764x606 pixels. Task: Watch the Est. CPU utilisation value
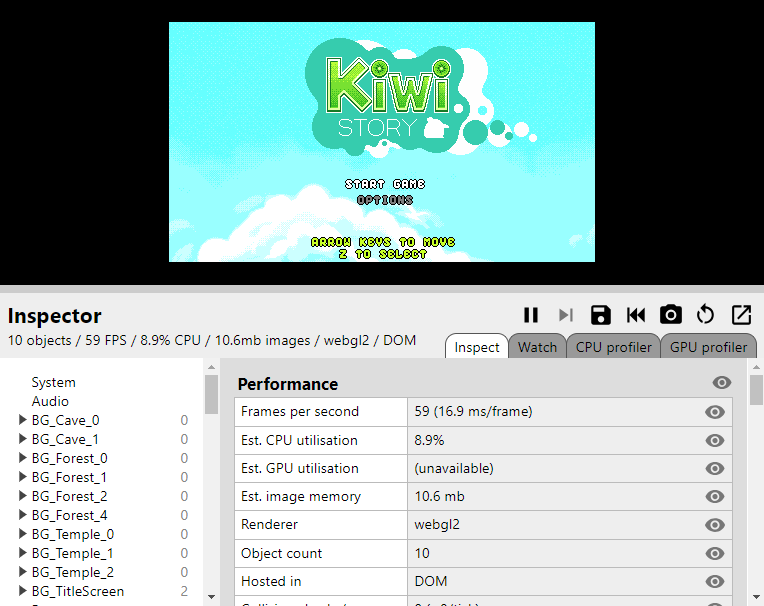[714, 440]
